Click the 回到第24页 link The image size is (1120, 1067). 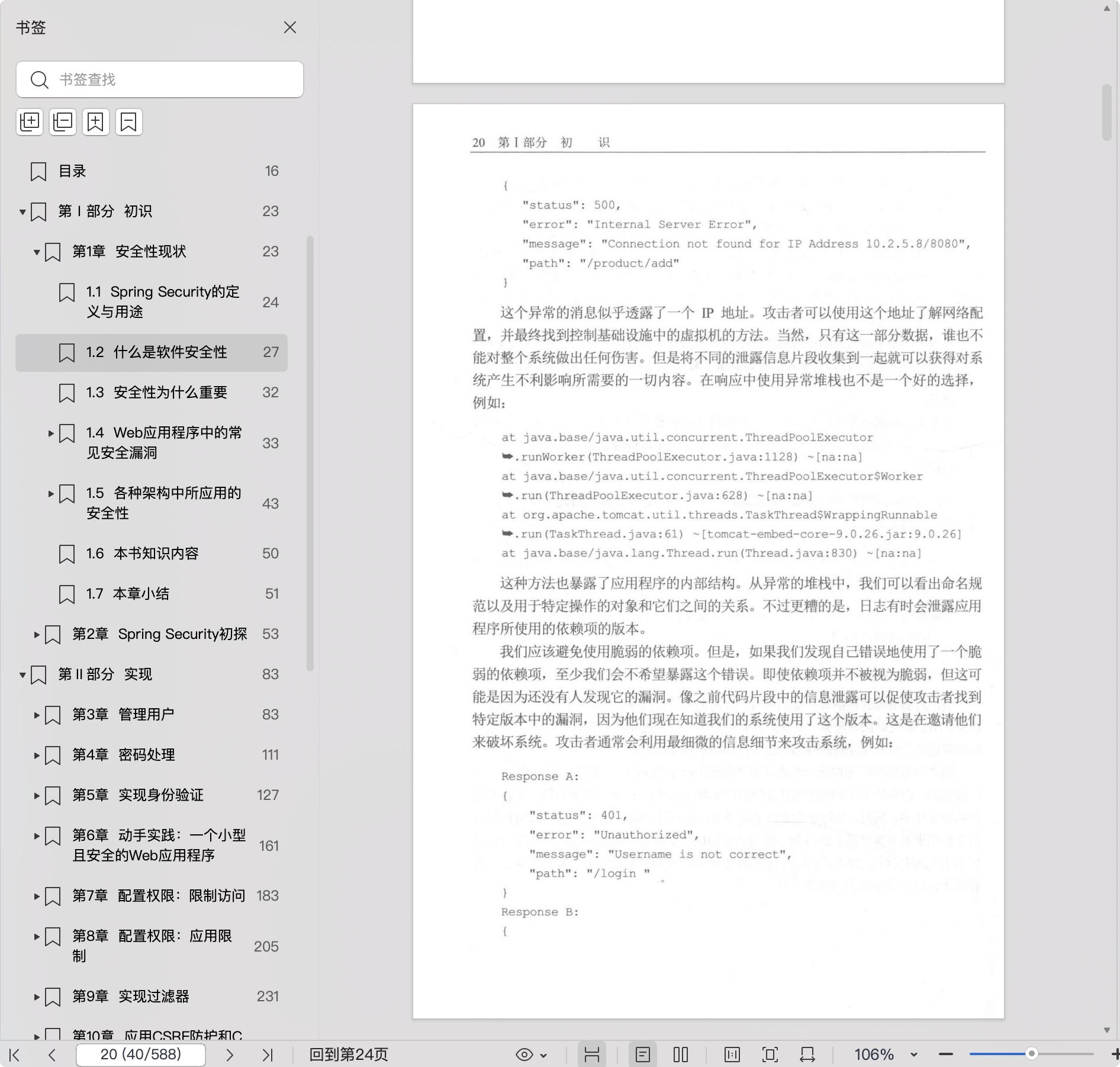pyautogui.click(x=349, y=1055)
